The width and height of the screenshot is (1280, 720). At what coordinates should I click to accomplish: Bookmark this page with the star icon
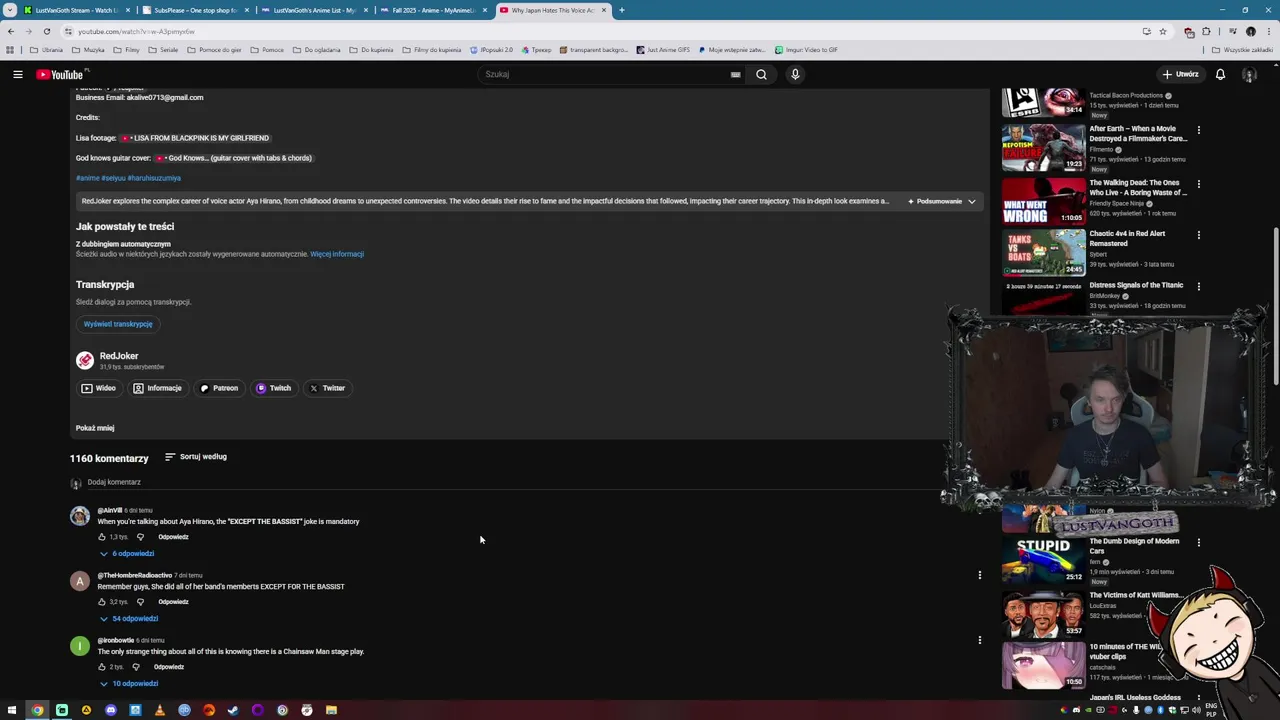point(1163,31)
